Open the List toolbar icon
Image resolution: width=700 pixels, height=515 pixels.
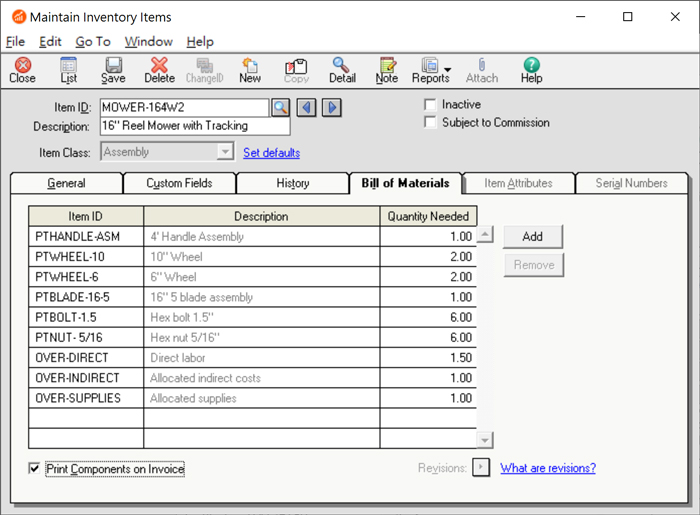coord(68,71)
